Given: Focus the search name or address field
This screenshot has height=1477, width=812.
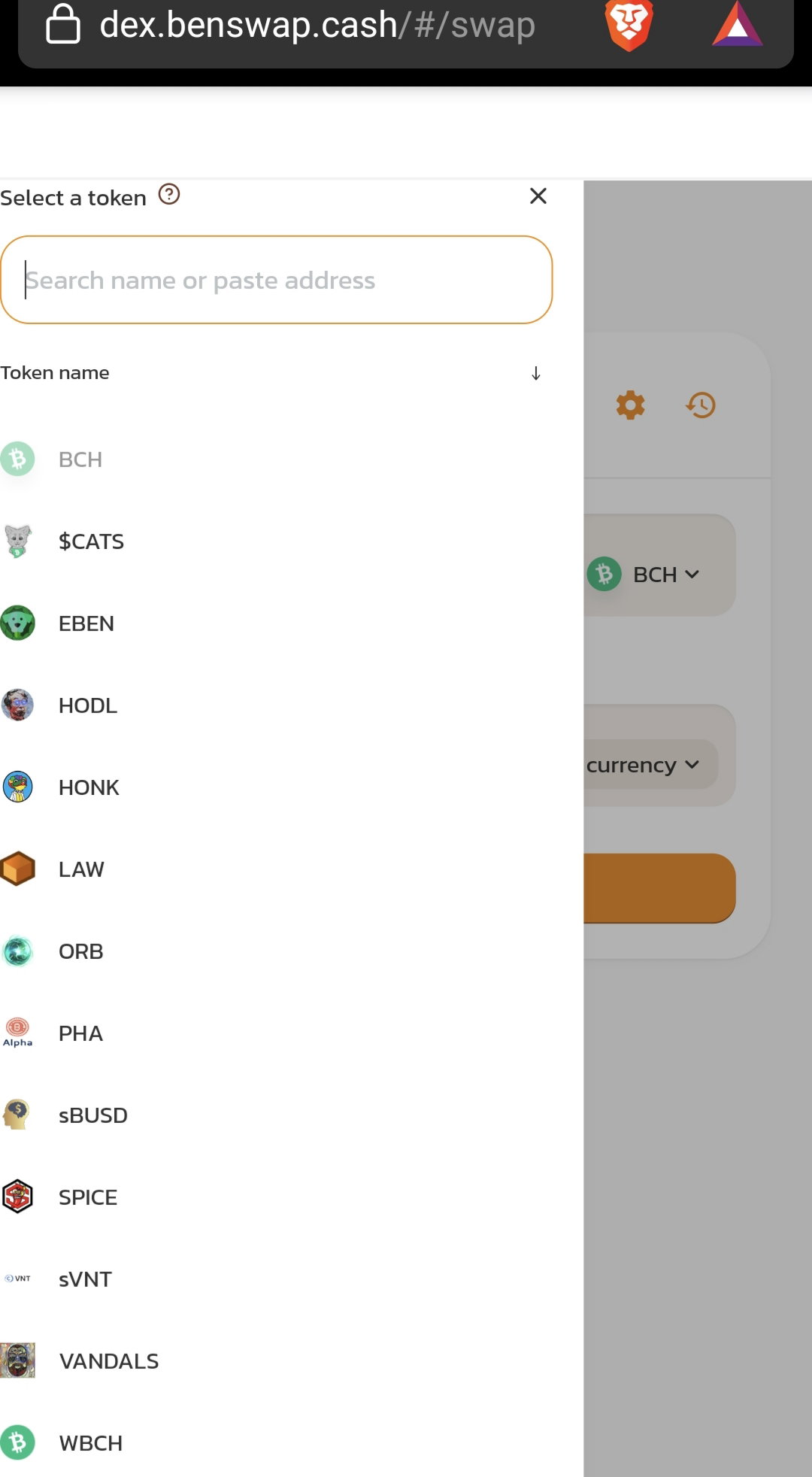Looking at the screenshot, I should [x=277, y=280].
